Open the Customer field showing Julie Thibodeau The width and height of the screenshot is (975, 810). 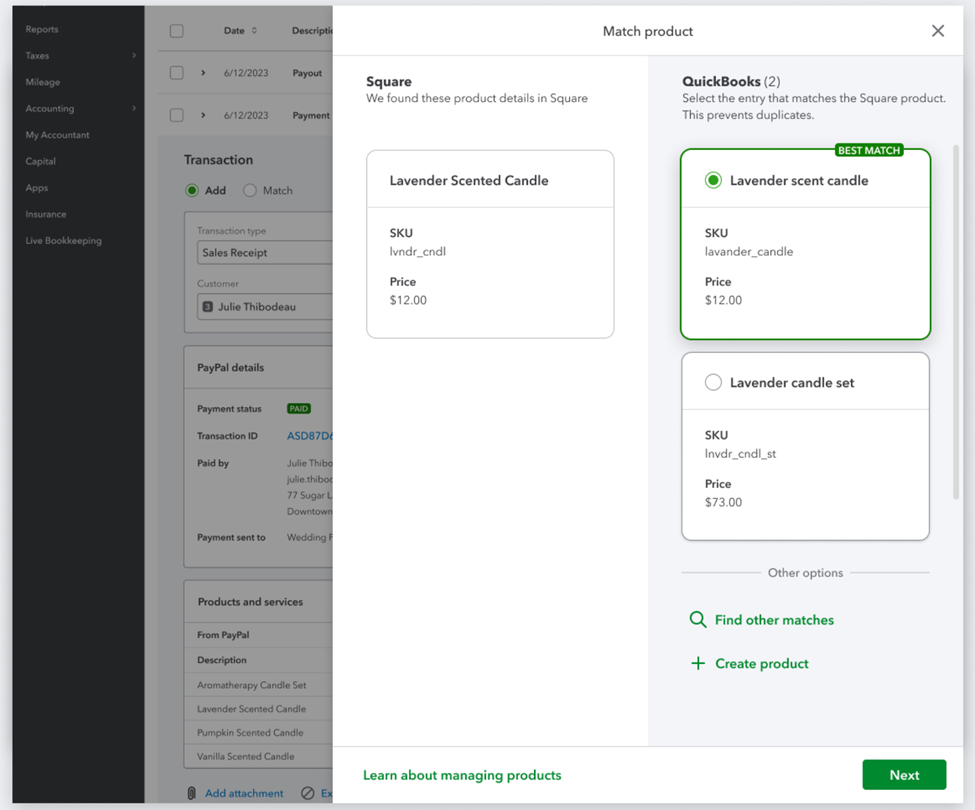(x=265, y=306)
